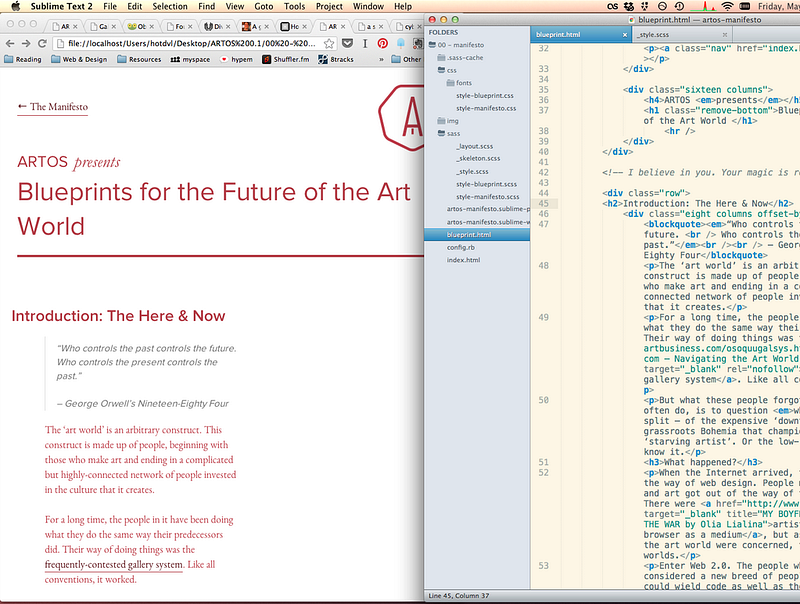
Task: Collapse the 00 – manifesto folder
Action: point(431,45)
